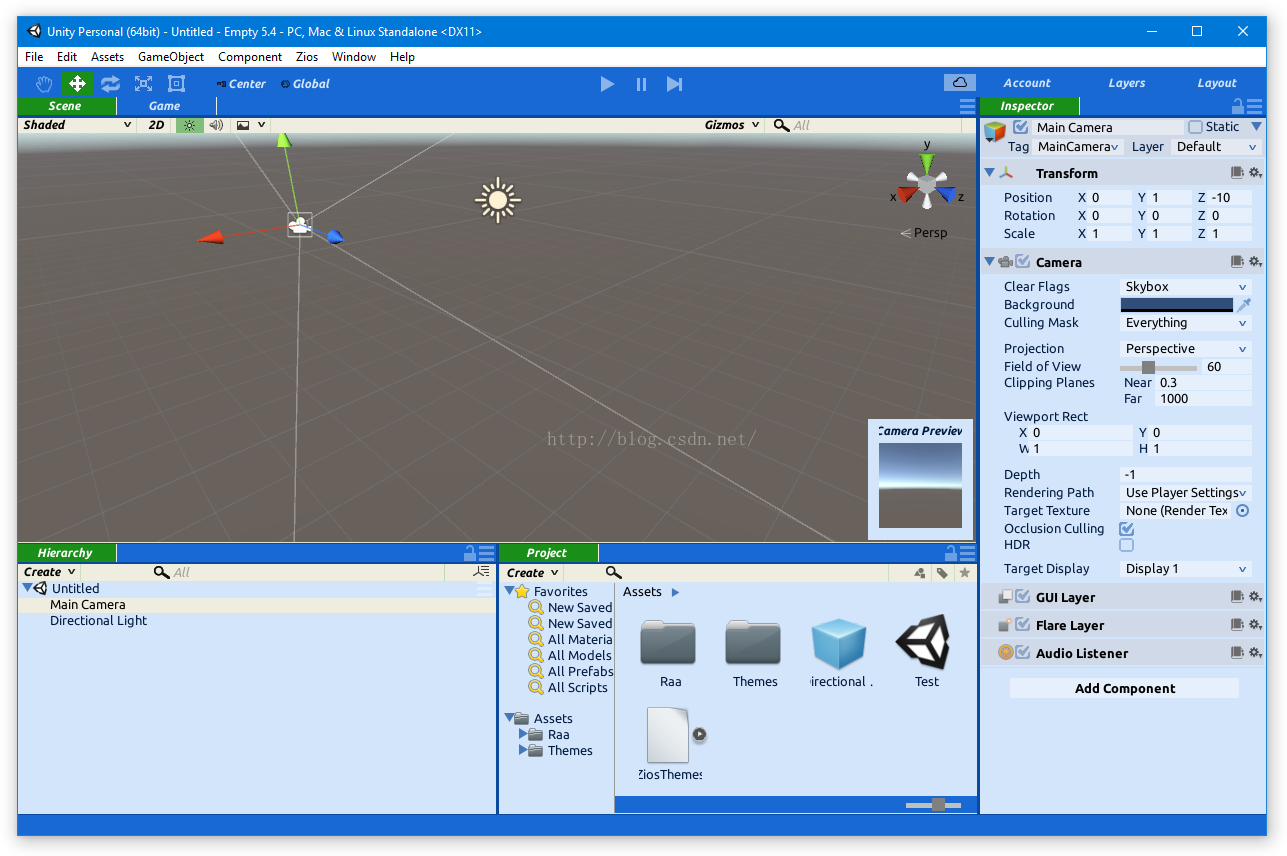Viewport: 1287px width, 856px height.
Task: Click the scene orientation gizmo cube
Action: (x=927, y=185)
